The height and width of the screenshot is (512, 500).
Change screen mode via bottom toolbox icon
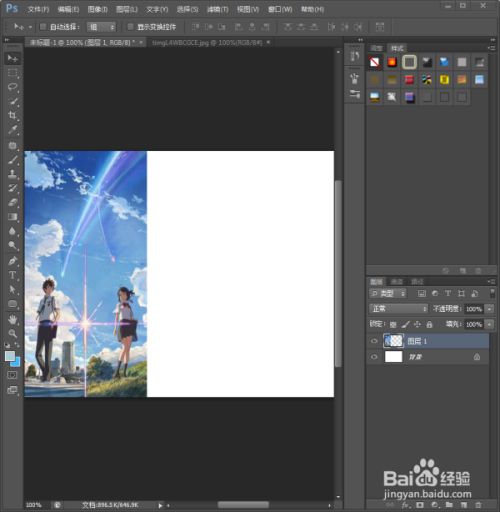pos(12,390)
